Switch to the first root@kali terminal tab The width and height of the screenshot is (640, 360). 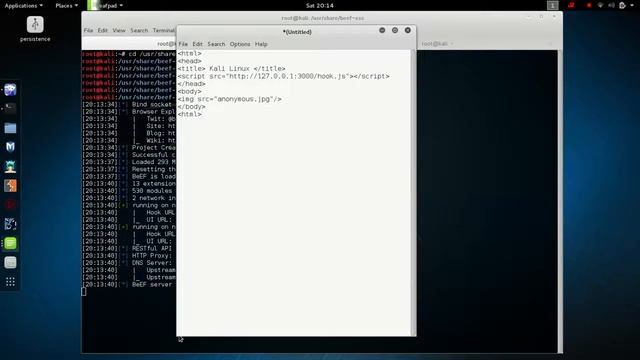point(129,44)
